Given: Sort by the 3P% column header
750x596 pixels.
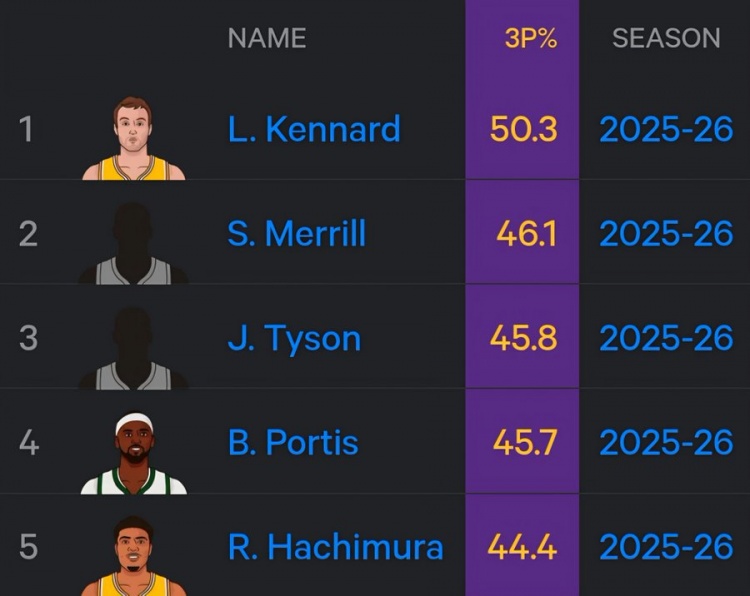Looking at the screenshot, I should [530, 38].
